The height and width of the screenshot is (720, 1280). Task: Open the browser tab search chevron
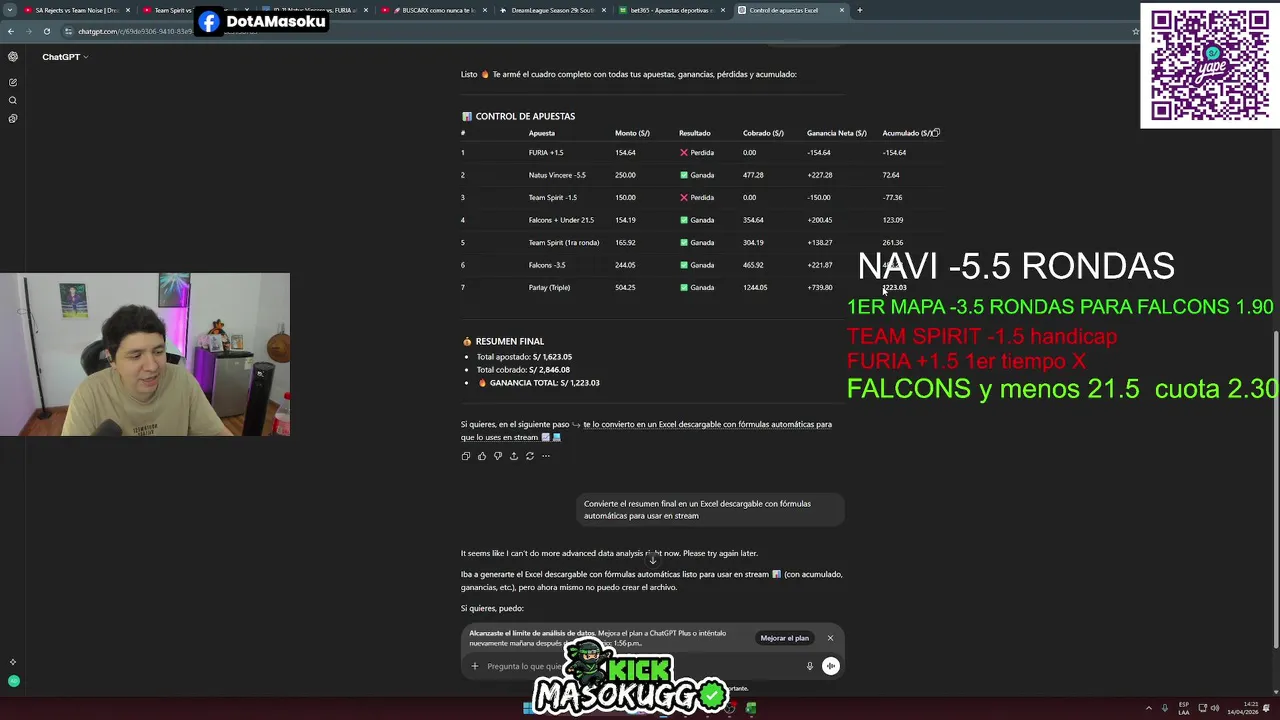pyautogui.click(x=10, y=10)
